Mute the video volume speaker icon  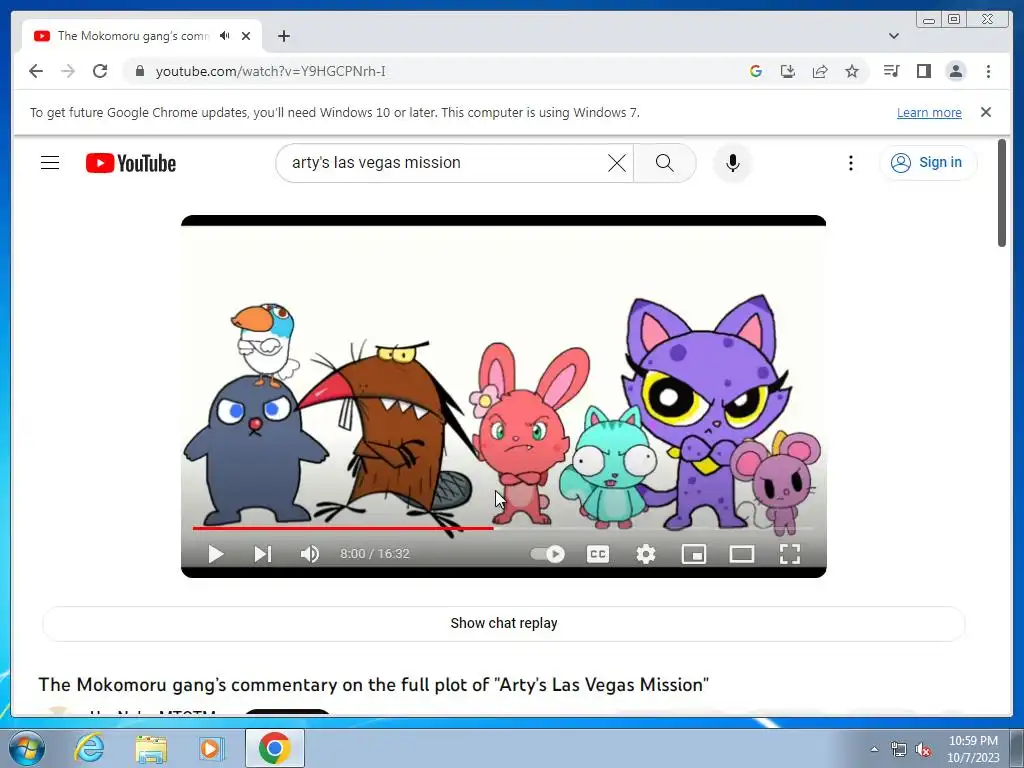point(310,554)
